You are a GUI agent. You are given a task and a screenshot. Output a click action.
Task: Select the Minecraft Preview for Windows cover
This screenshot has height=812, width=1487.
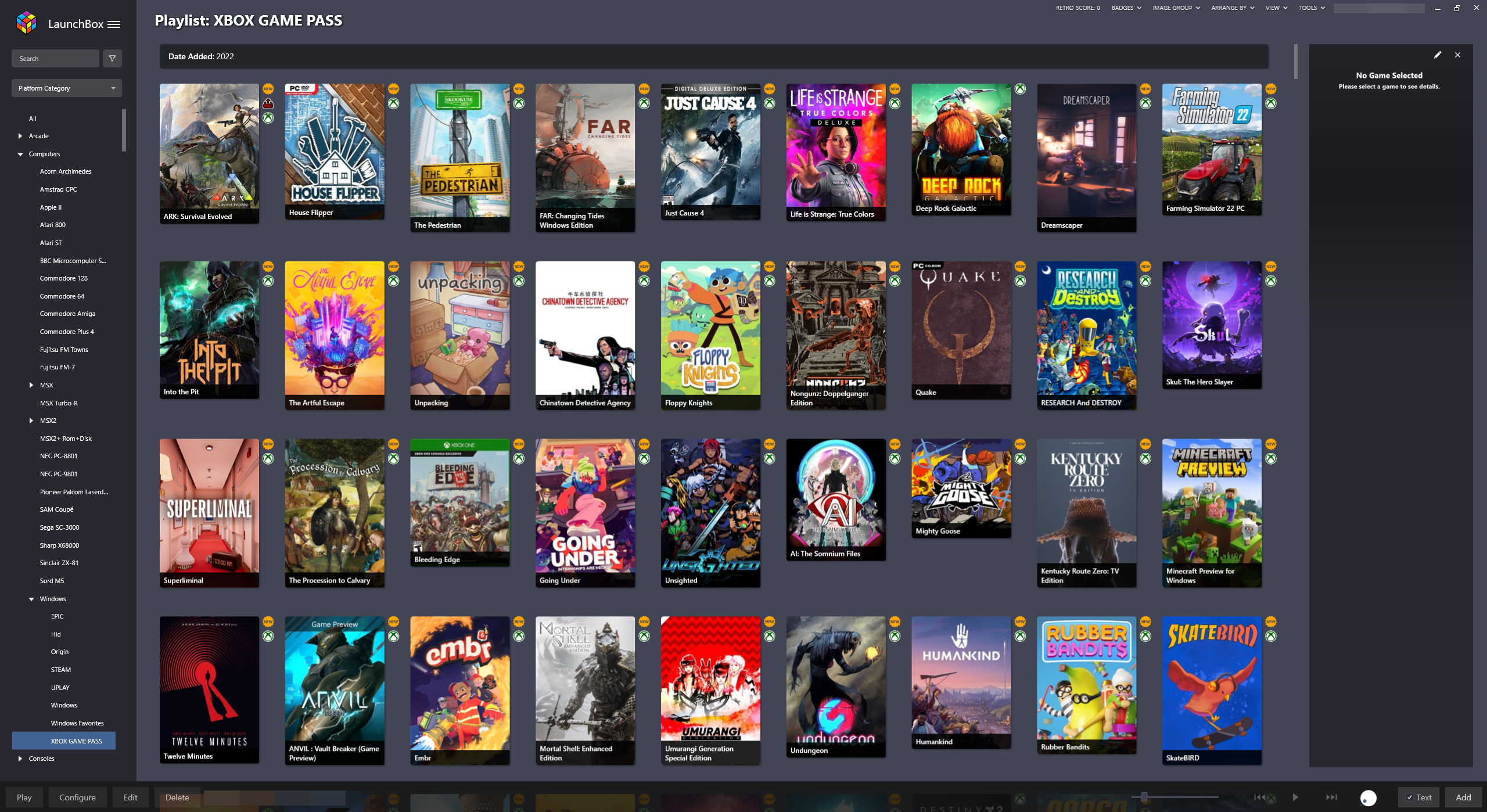coord(1212,513)
